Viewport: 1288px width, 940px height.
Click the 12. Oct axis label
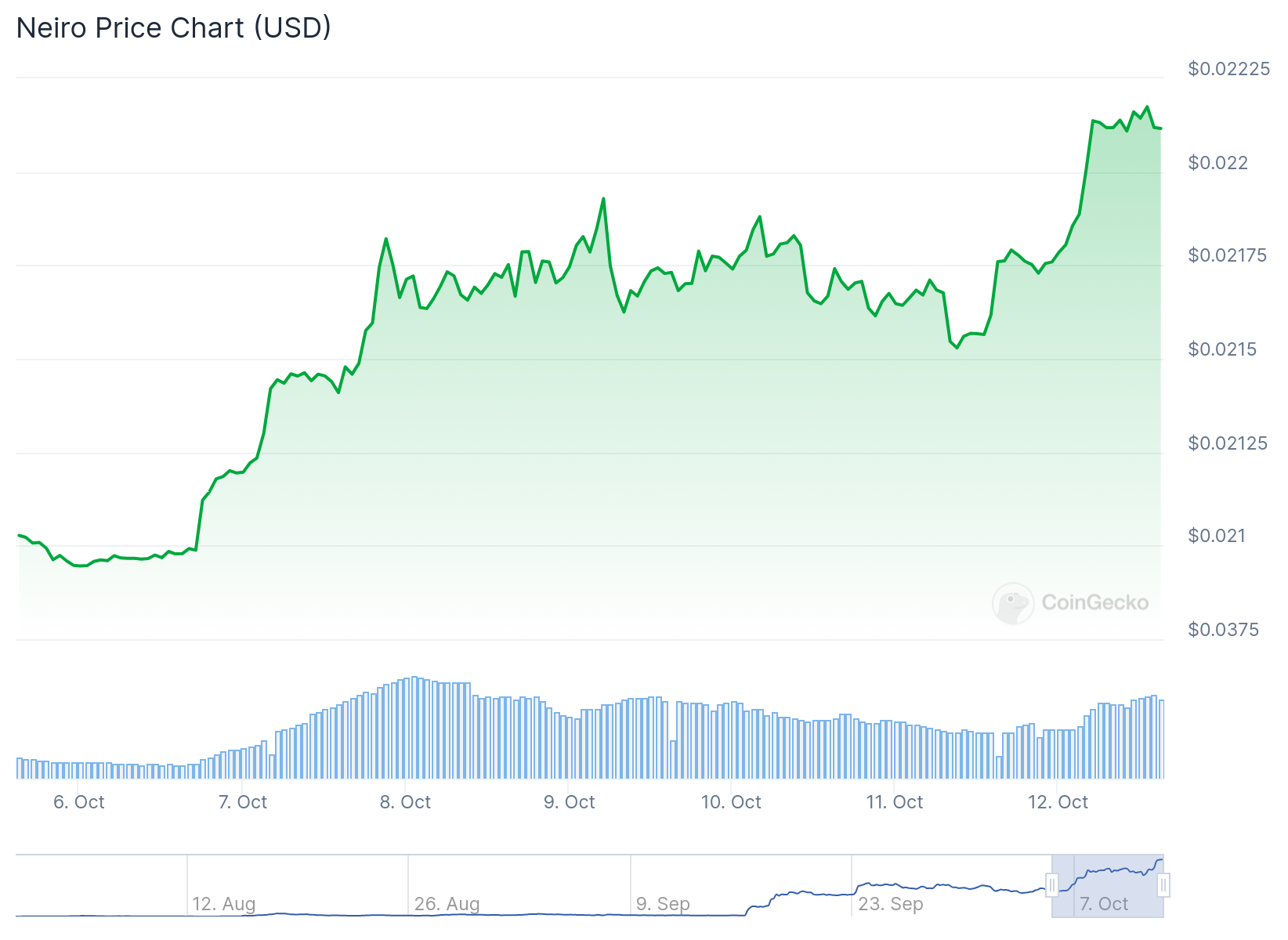tap(1058, 802)
